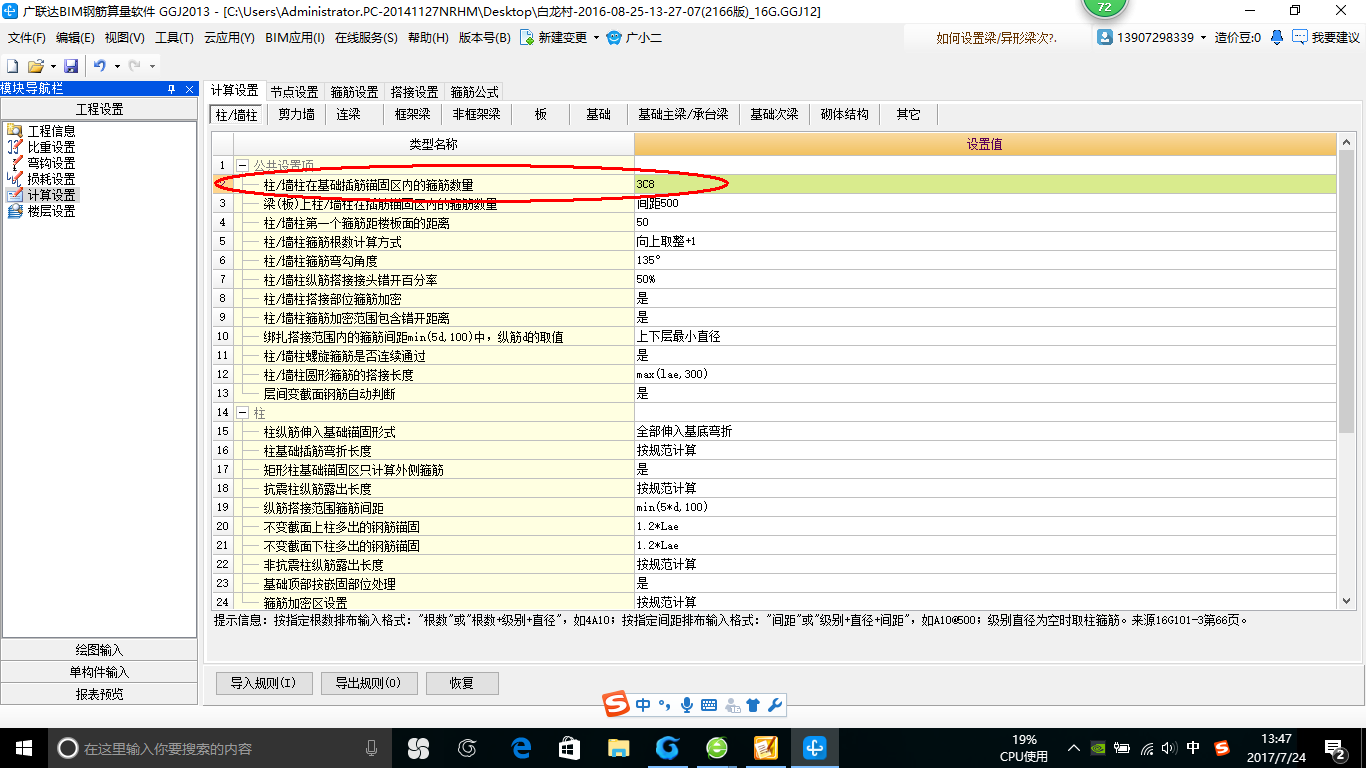Open the 视图(V) menu

click(124, 38)
